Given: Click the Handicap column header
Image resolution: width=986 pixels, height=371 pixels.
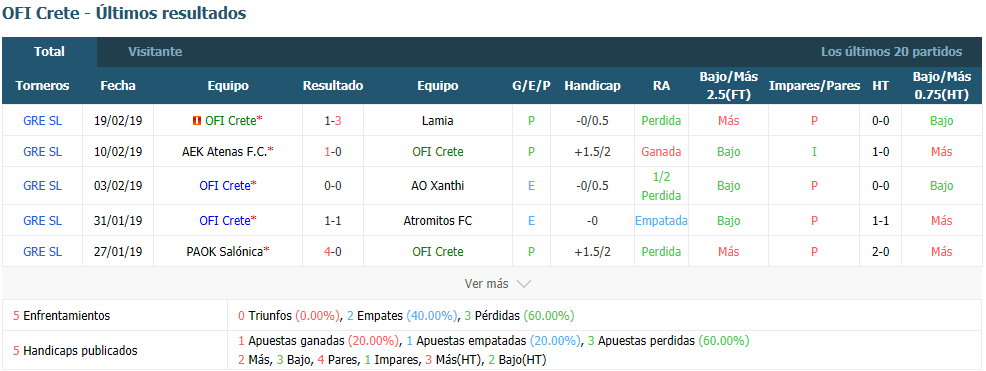Looking at the screenshot, I should 592,86.
